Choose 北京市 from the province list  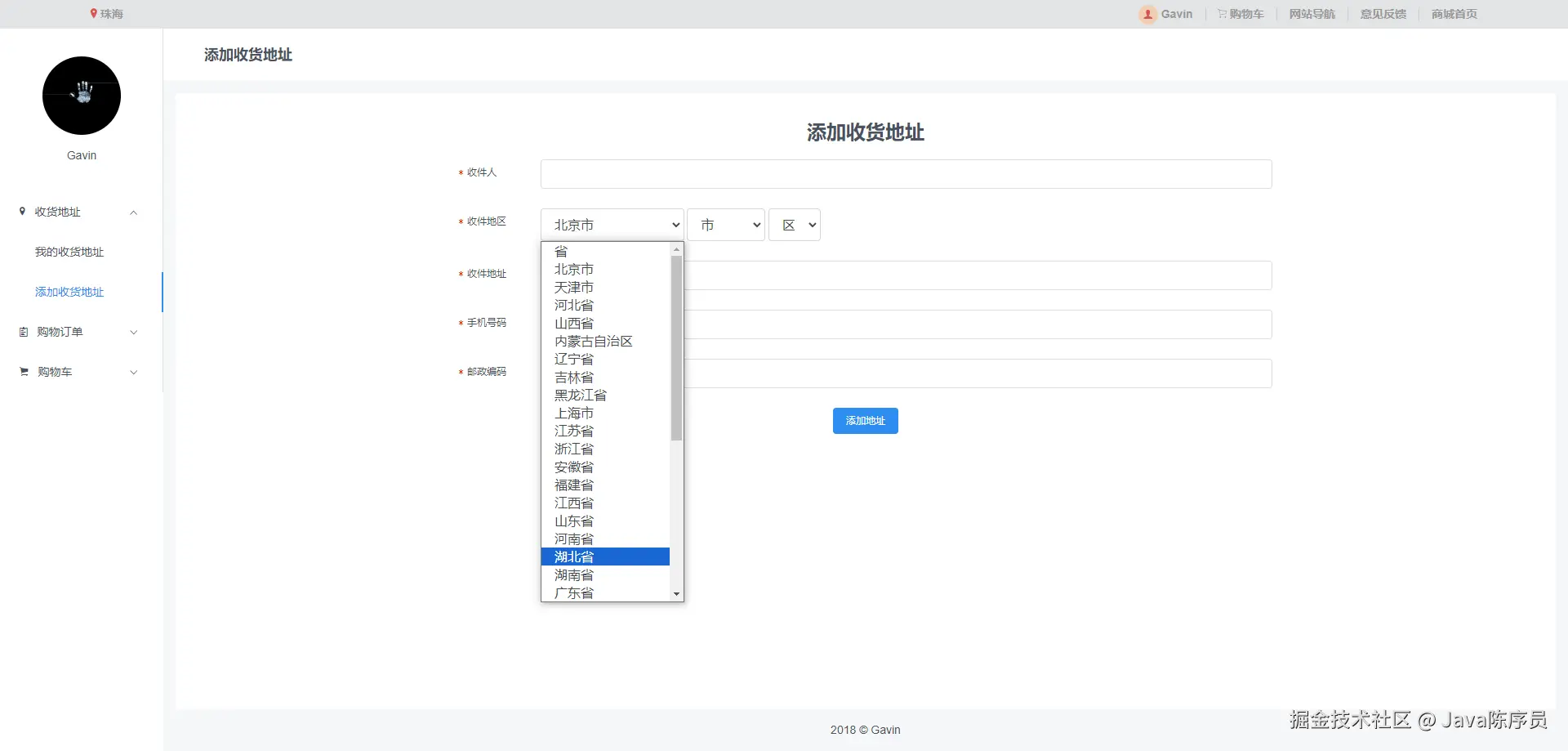pos(605,269)
